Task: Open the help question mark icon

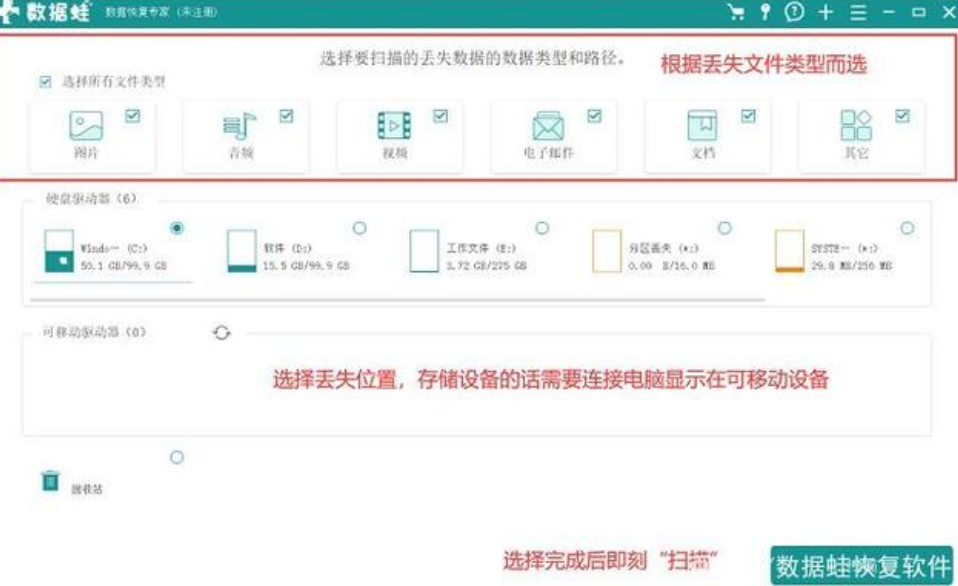Action: [795, 12]
